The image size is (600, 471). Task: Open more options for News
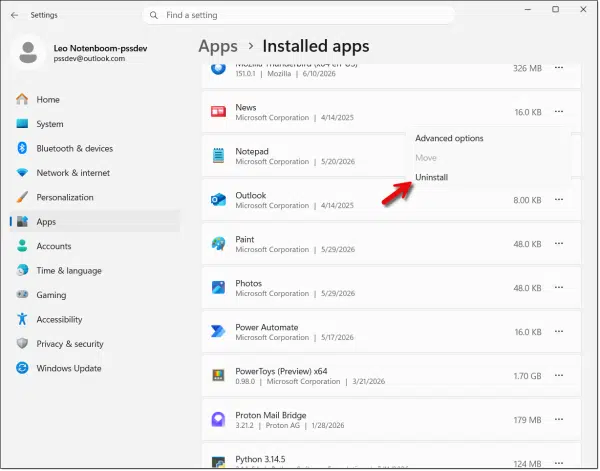(x=559, y=112)
